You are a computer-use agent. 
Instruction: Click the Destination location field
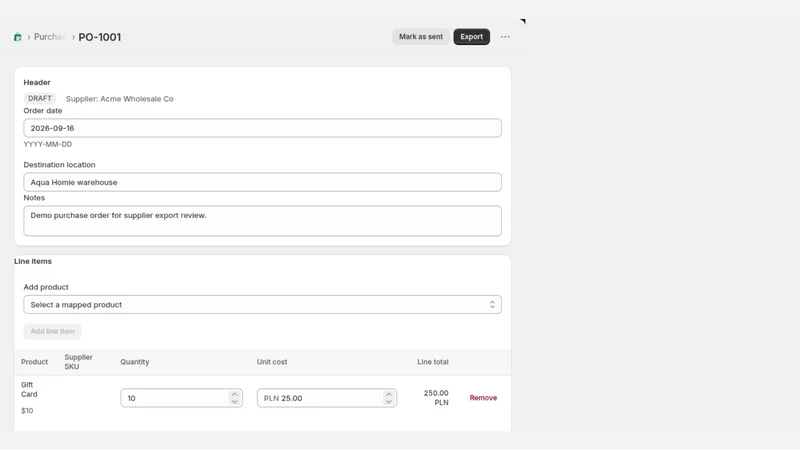click(262, 182)
